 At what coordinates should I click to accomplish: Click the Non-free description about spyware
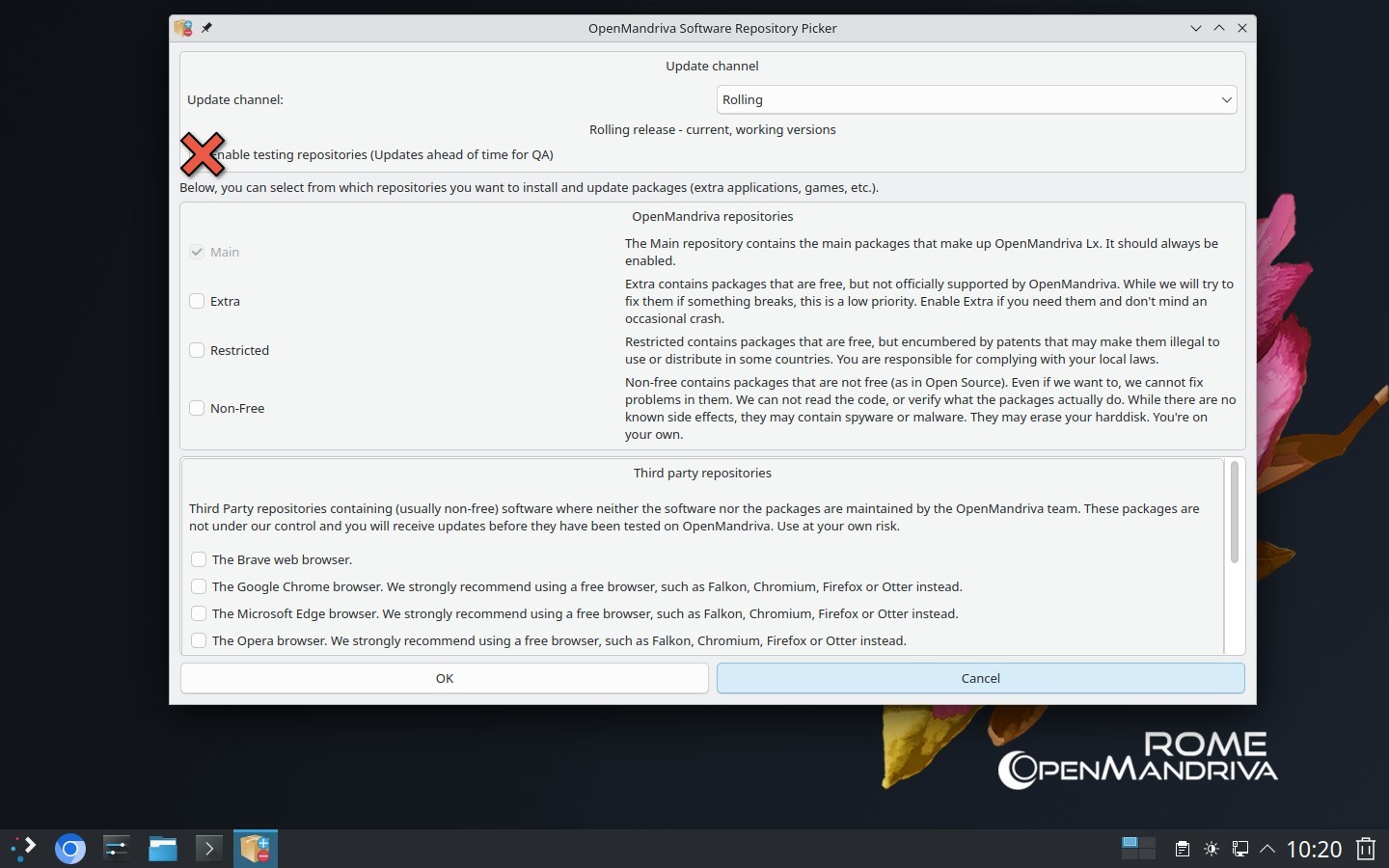[x=930, y=408]
